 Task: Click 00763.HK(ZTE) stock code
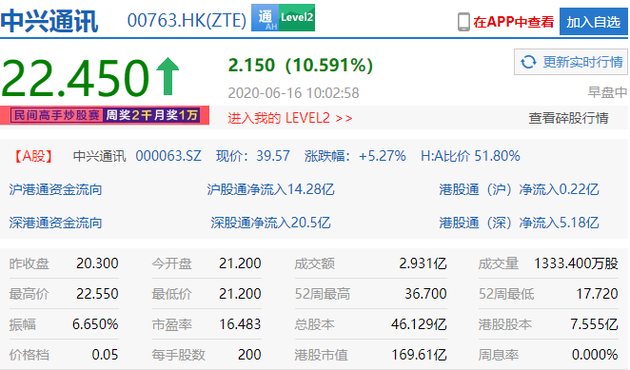[x=187, y=20]
